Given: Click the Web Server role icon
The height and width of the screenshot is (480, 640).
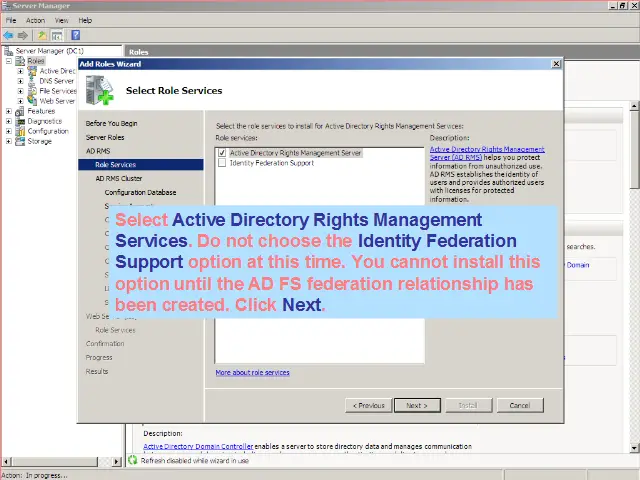Looking at the screenshot, I should point(32,101).
